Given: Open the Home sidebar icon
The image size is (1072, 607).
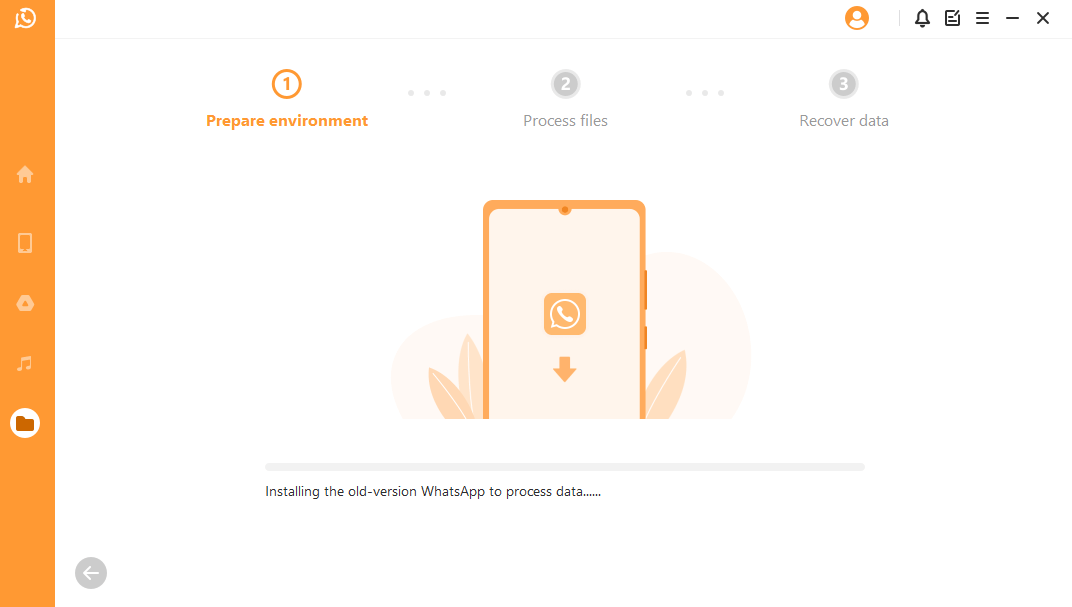Looking at the screenshot, I should (25, 174).
